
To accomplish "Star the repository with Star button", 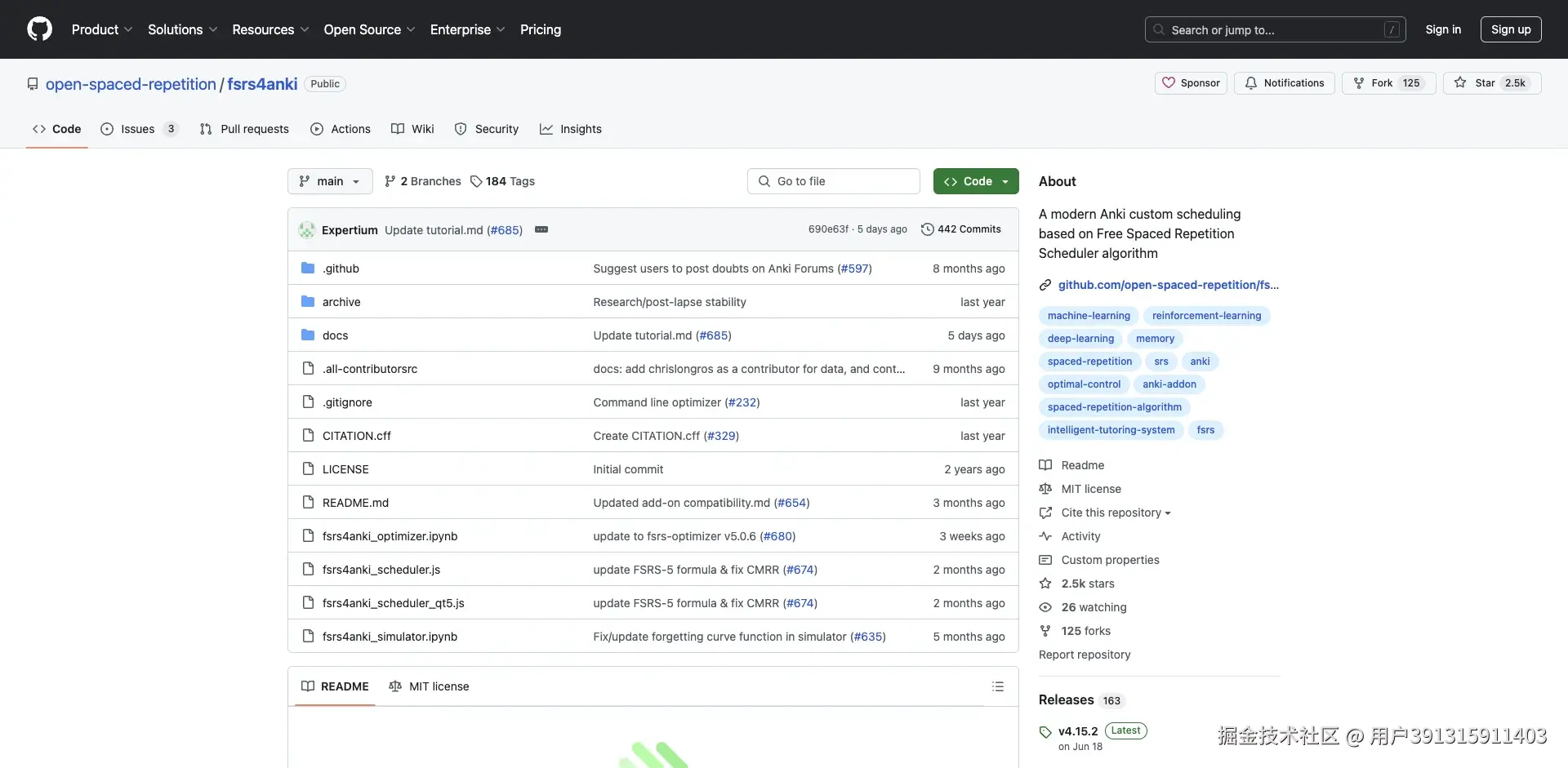I will [x=1492, y=83].
